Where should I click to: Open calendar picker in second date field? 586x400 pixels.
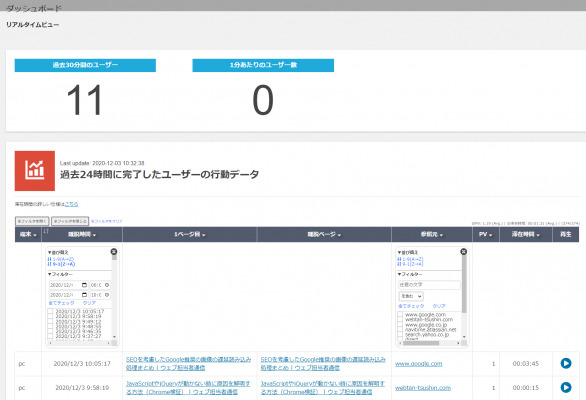click(x=84, y=295)
